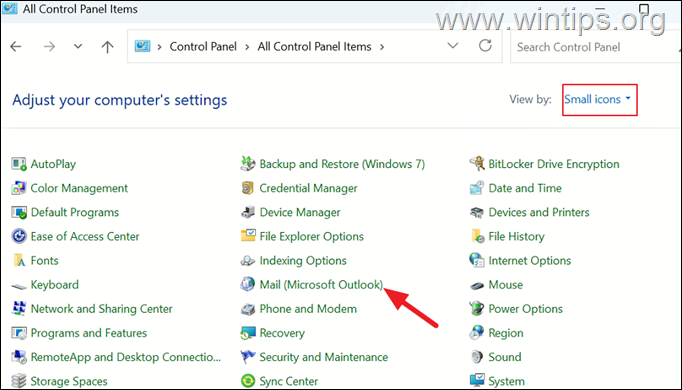Open the Indexing Options icon

tap(247, 261)
